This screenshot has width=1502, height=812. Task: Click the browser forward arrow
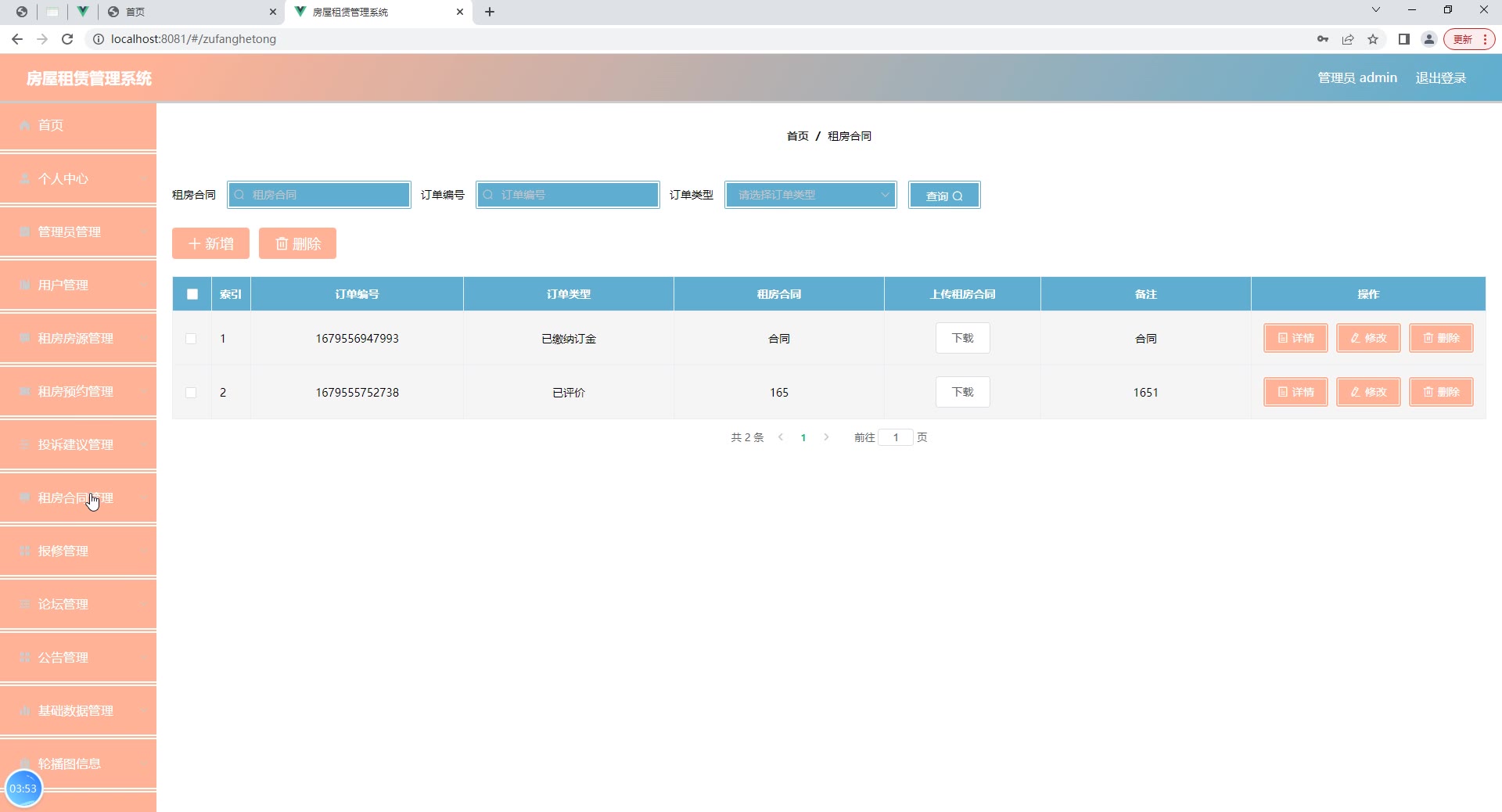click(42, 39)
